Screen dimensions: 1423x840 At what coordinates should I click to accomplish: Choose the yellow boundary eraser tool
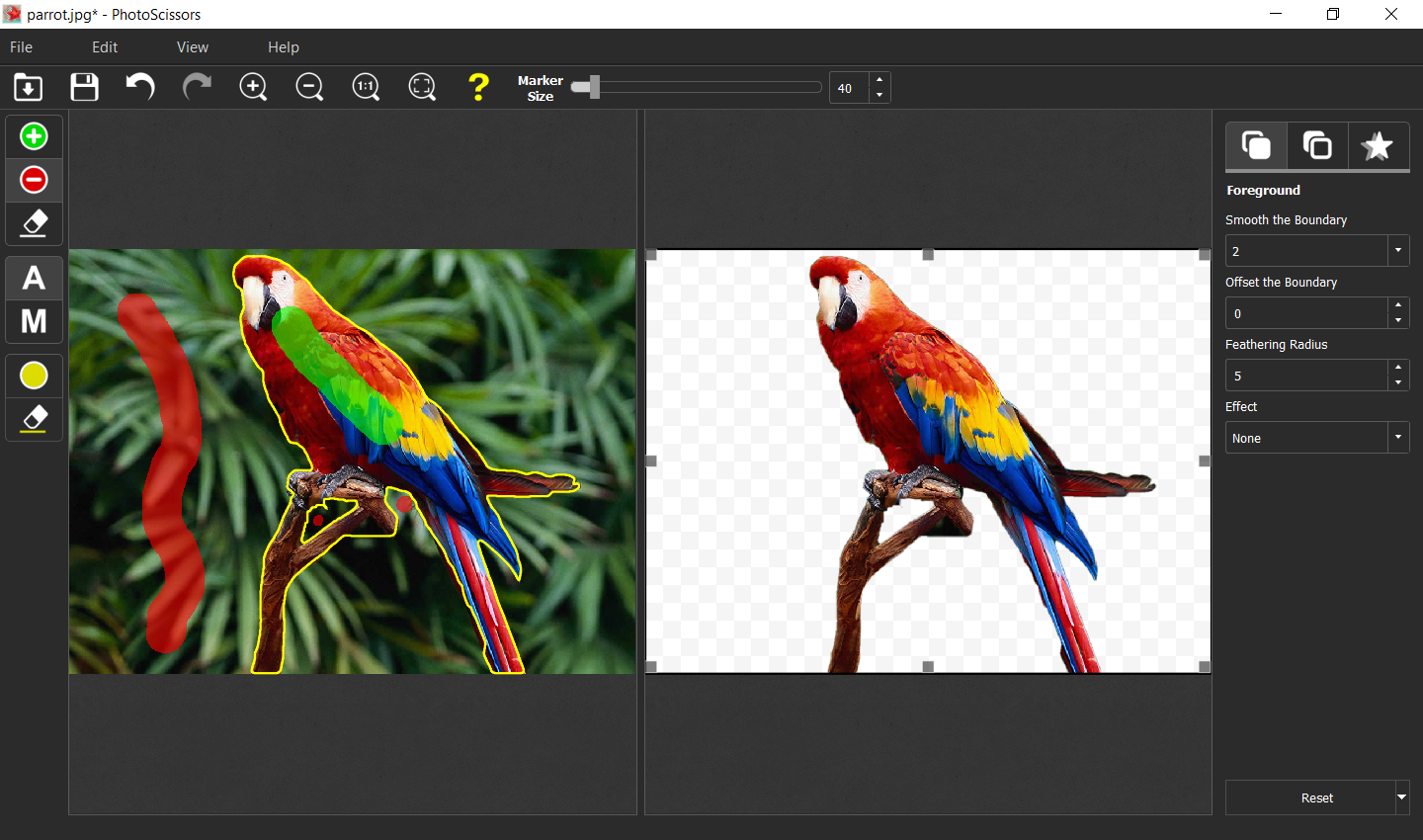point(34,419)
